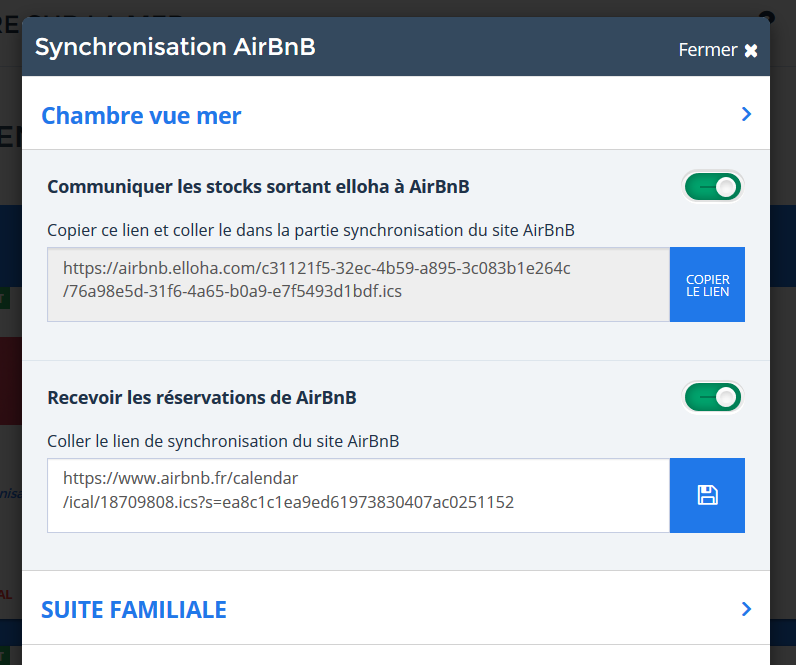Close the dialog with the Fermer link
The image size is (796, 665).
[x=718, y=50]
